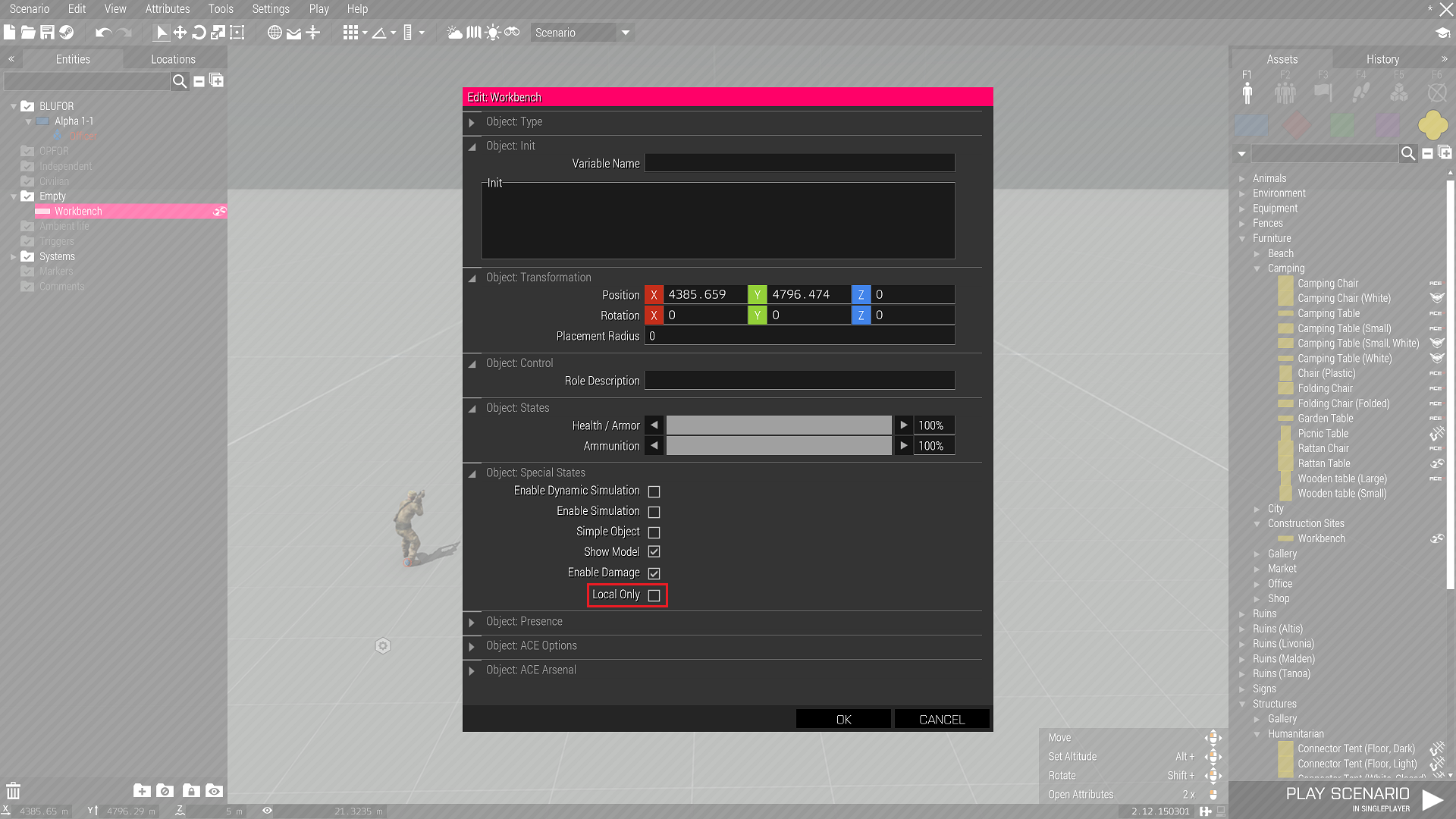Viewport: 1456px width, 819px height.
Task: Open scenario with the folder icon
Action: pos(28,33)
